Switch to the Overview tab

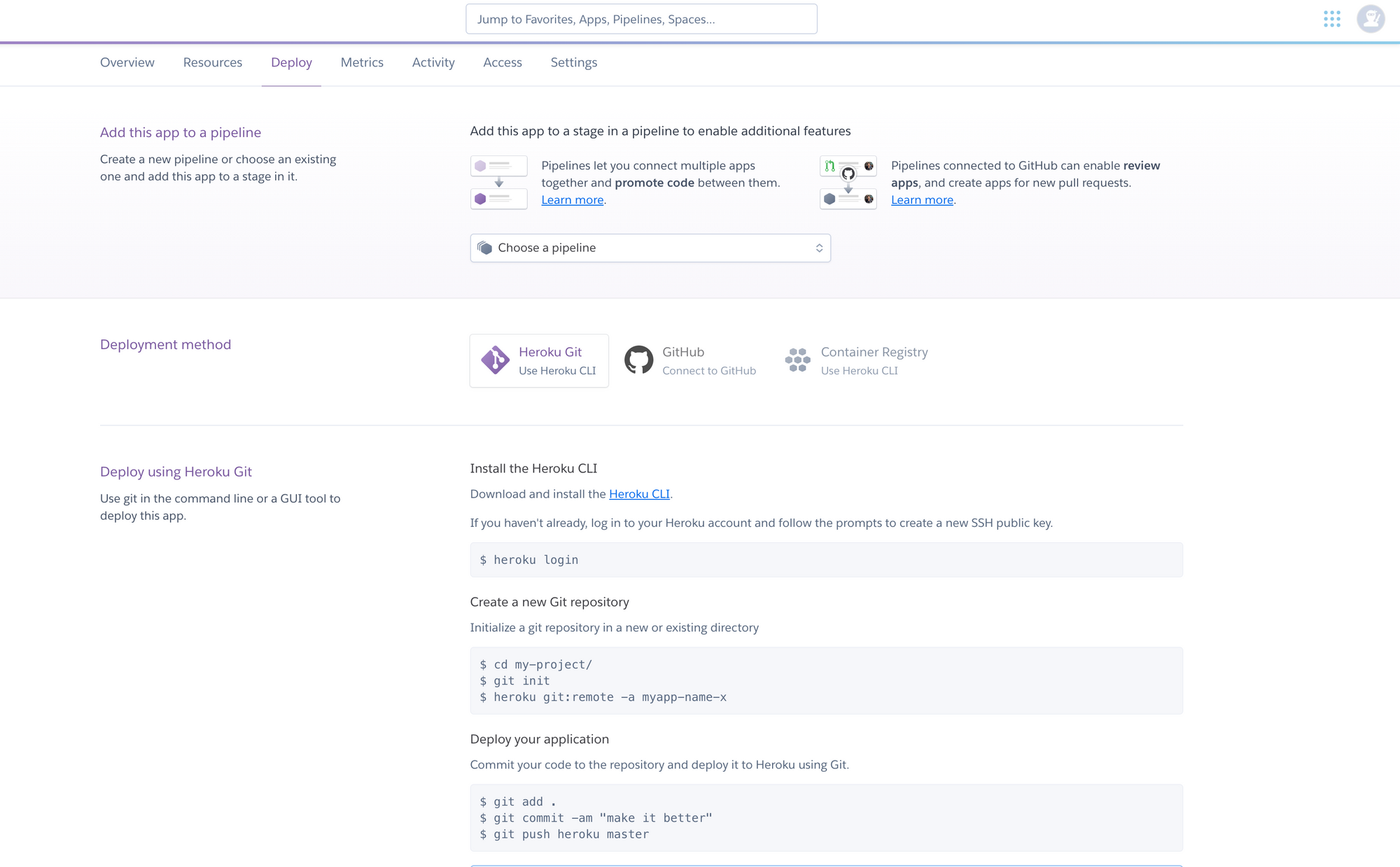(x=127, y=62)
